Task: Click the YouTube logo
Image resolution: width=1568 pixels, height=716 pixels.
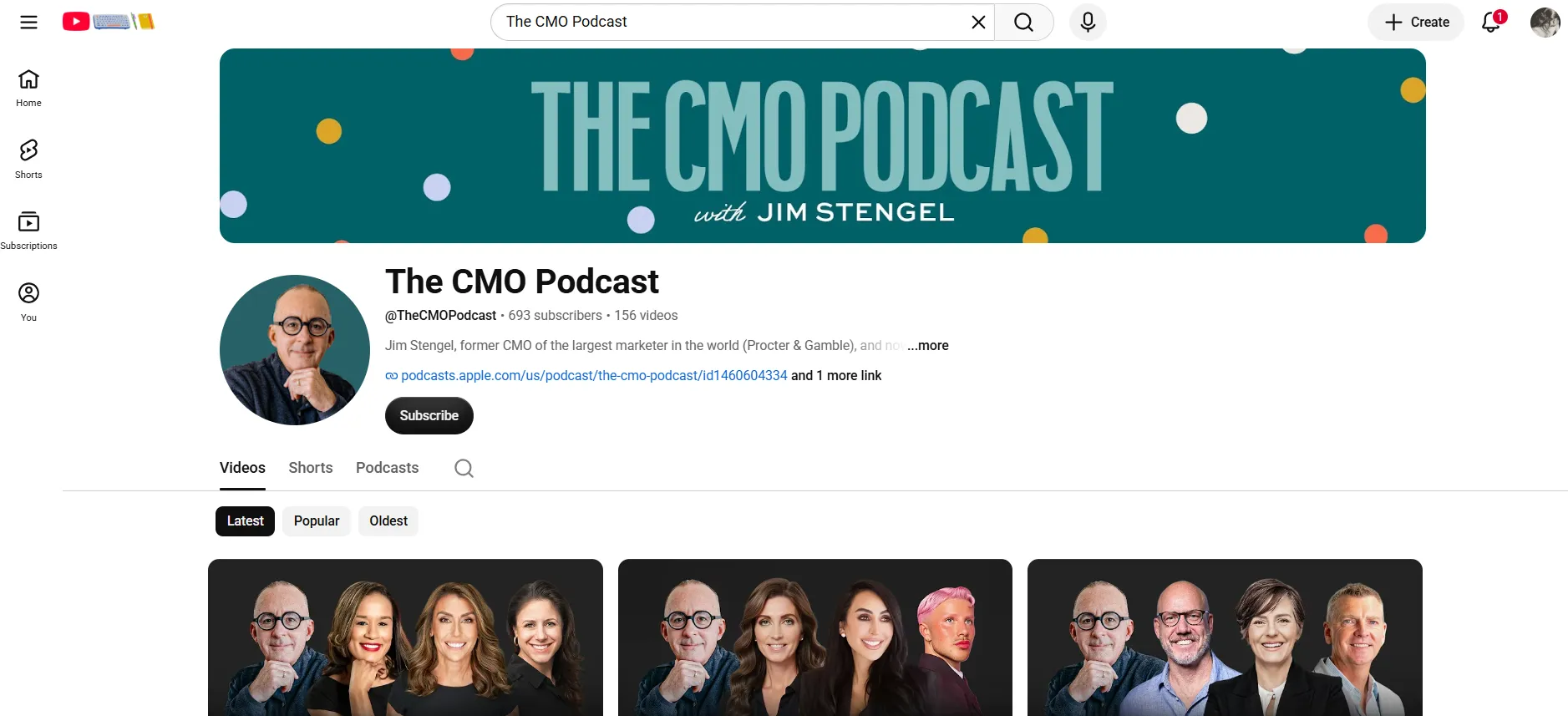Action: 109,22
